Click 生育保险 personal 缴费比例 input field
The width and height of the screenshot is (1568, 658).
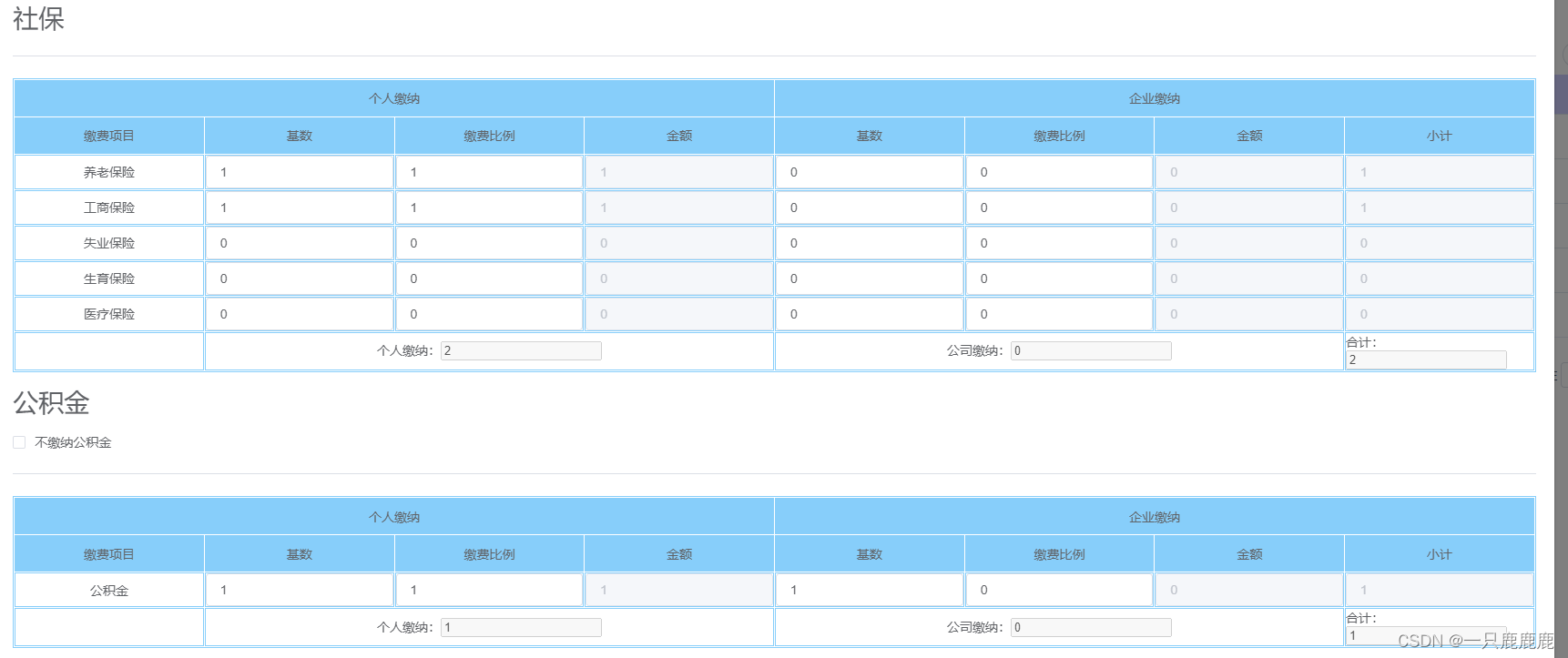(x=489, y=278)
